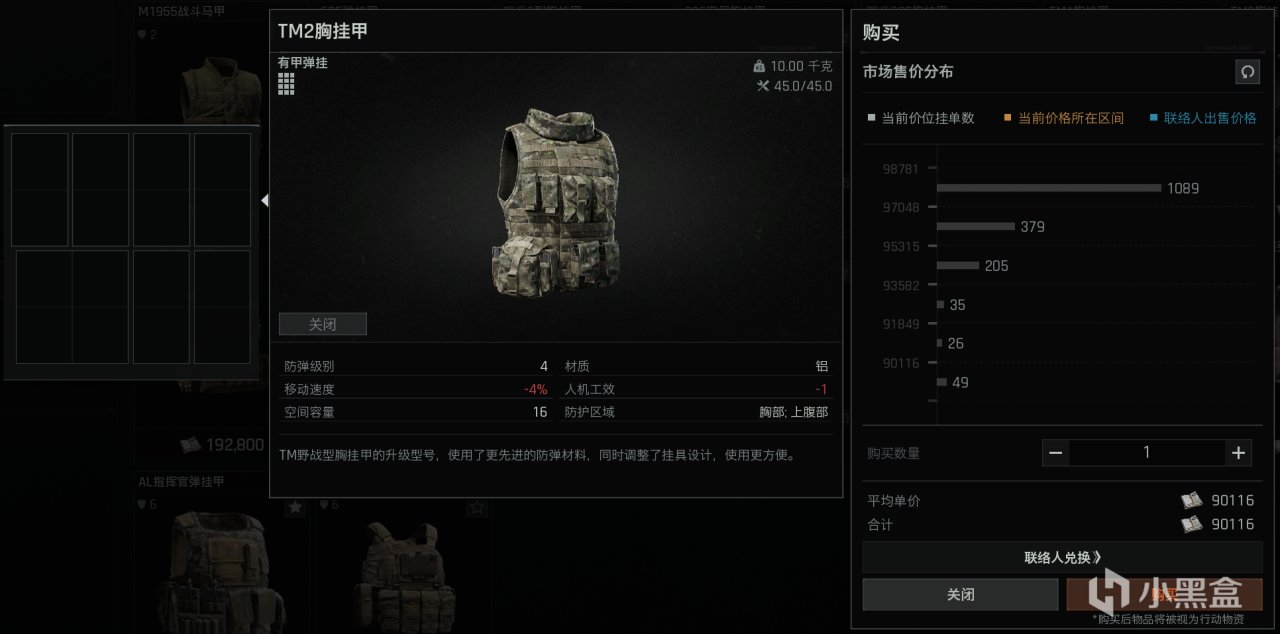Click the currency icon next to 合计
This screenshot has width=1280, height=634.
[x=1191, y=524]
